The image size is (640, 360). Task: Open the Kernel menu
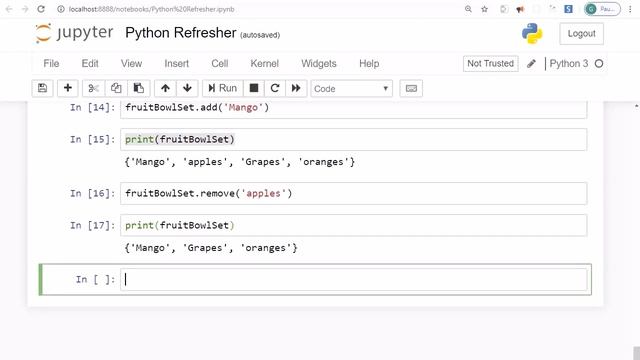point(264,64)
